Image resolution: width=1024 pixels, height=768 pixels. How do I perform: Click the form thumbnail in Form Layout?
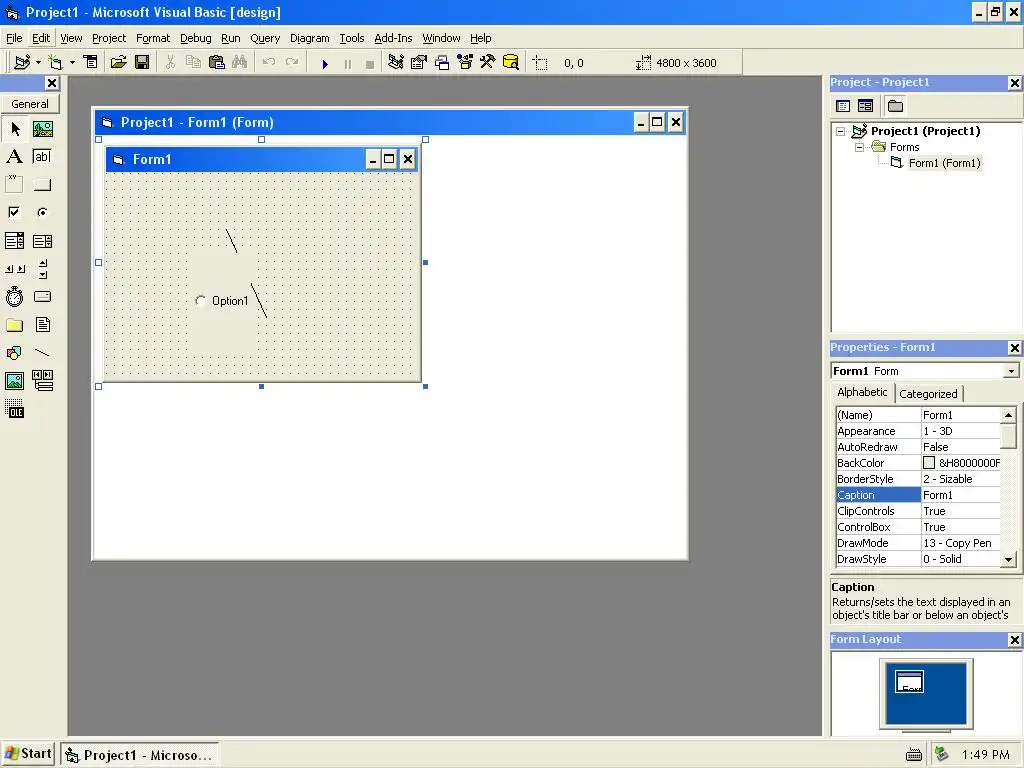click(909, 681)
